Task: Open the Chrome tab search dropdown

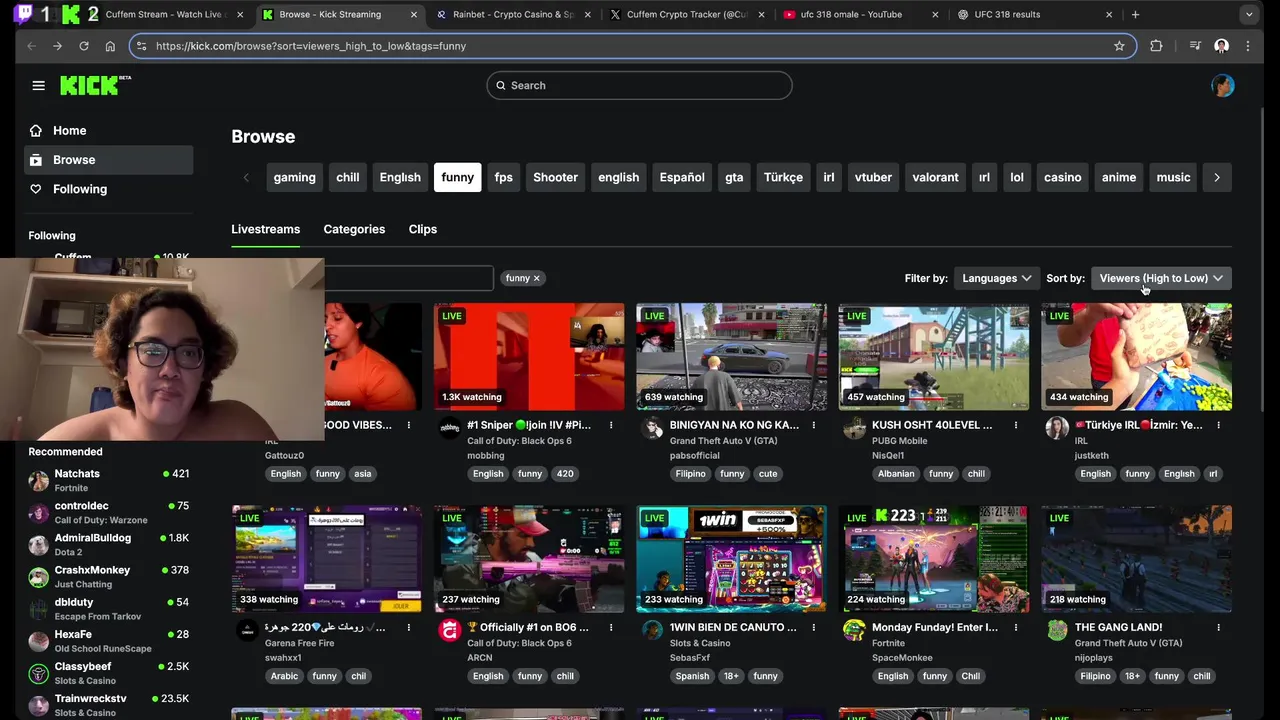Action: pyautogui.click(x=1248, y=14)
